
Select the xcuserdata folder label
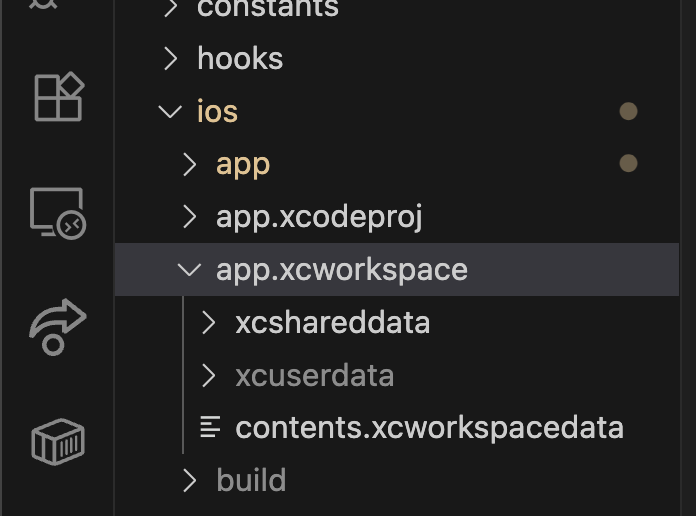click(x=315, y=376)
